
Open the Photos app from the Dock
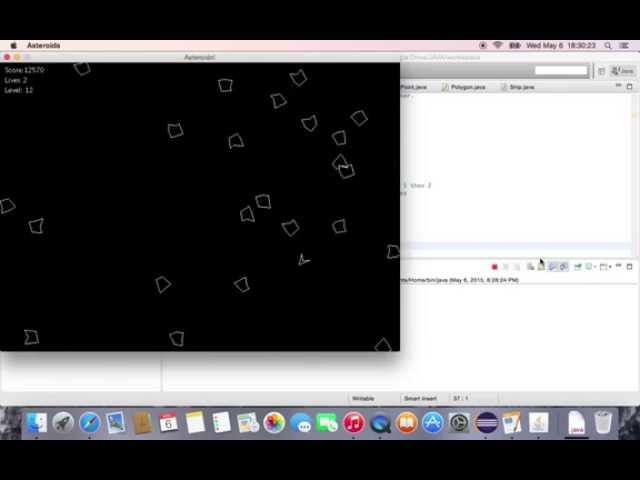(274, 422)
